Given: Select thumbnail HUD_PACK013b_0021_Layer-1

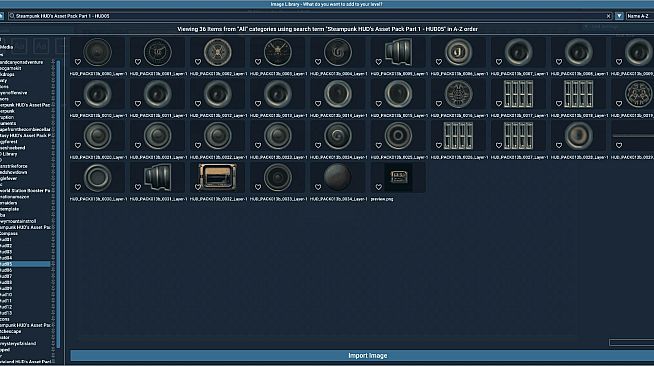Looking at the screenshot, I should click(158, 135).
